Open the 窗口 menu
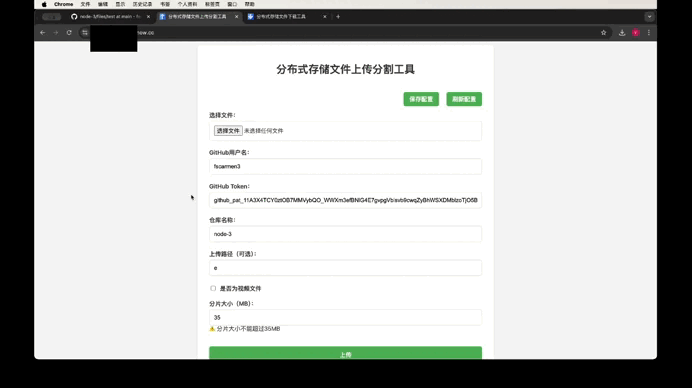The height and width of the screenshot is (388, 692). [232, 4]
